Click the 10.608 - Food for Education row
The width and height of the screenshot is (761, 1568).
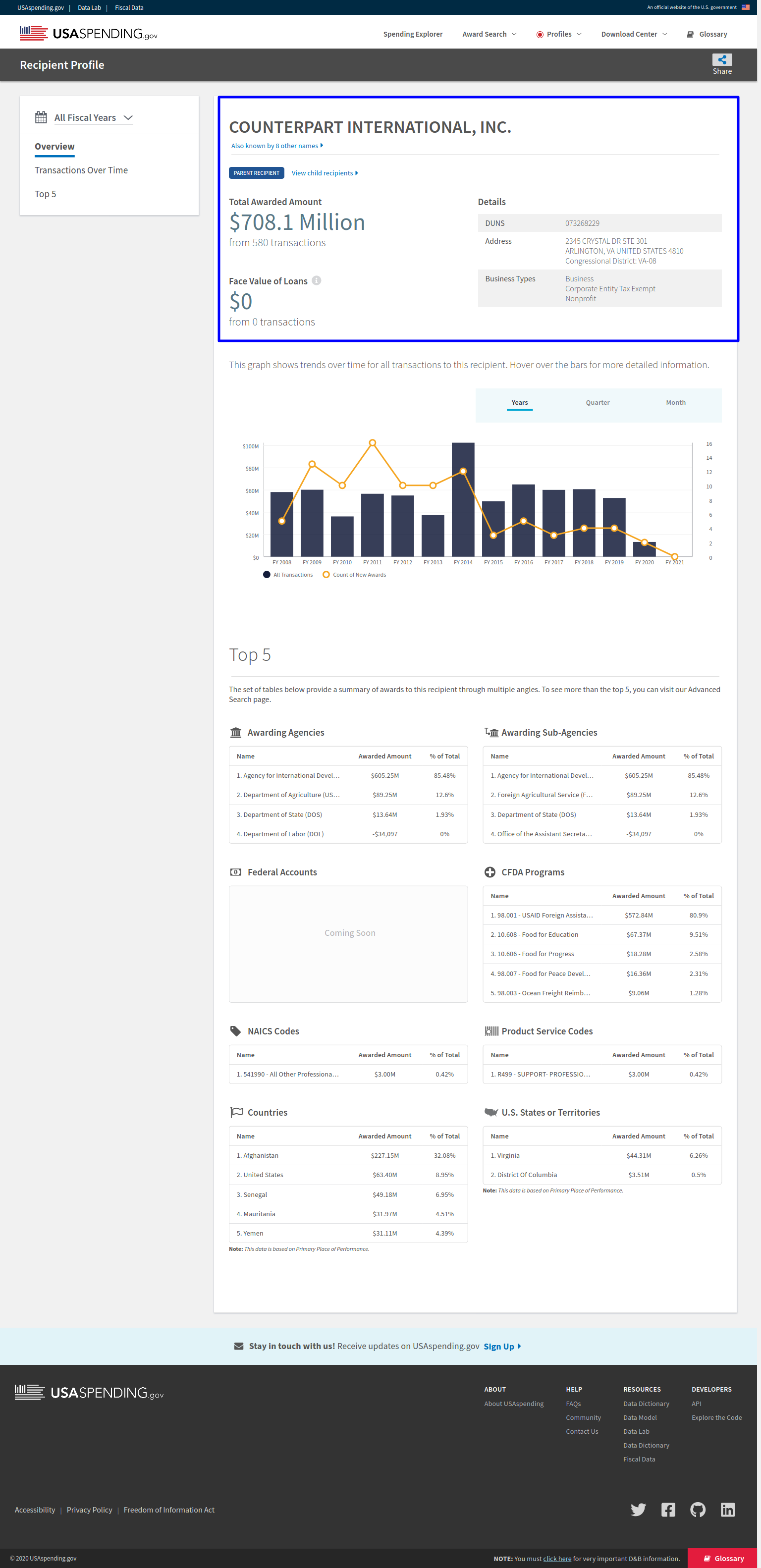(602, 934)
